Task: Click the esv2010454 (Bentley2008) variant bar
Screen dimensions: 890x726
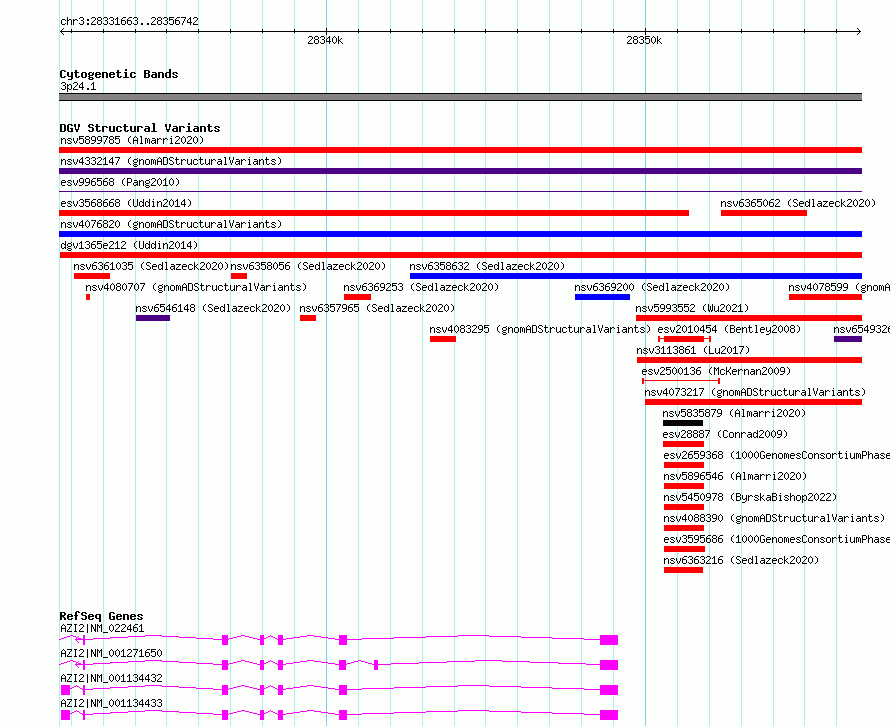Action: pyautogui.click(x=684, y=339)
